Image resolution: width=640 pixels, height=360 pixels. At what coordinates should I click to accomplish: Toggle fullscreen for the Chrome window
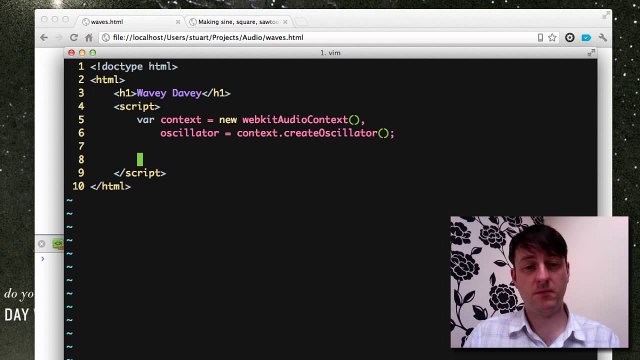(606, 15)
